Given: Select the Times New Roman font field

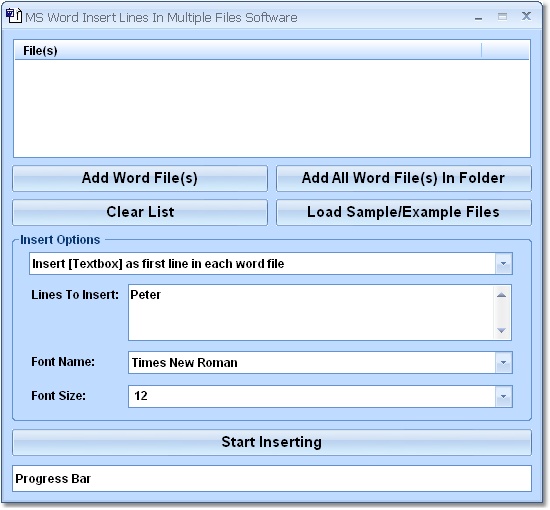Looking at the screenshot, I should point(312,362).
